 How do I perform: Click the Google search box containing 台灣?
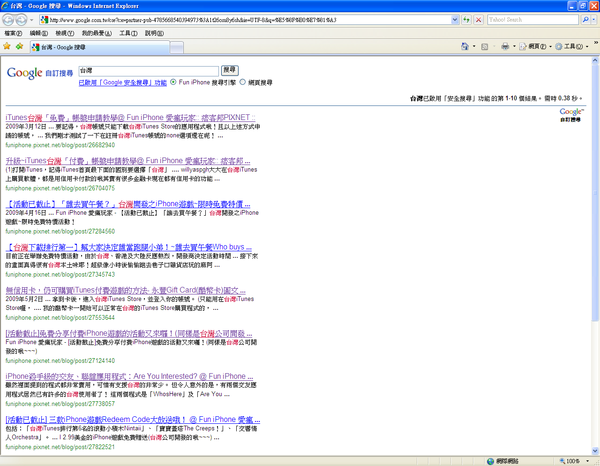[x=148, y=70]
